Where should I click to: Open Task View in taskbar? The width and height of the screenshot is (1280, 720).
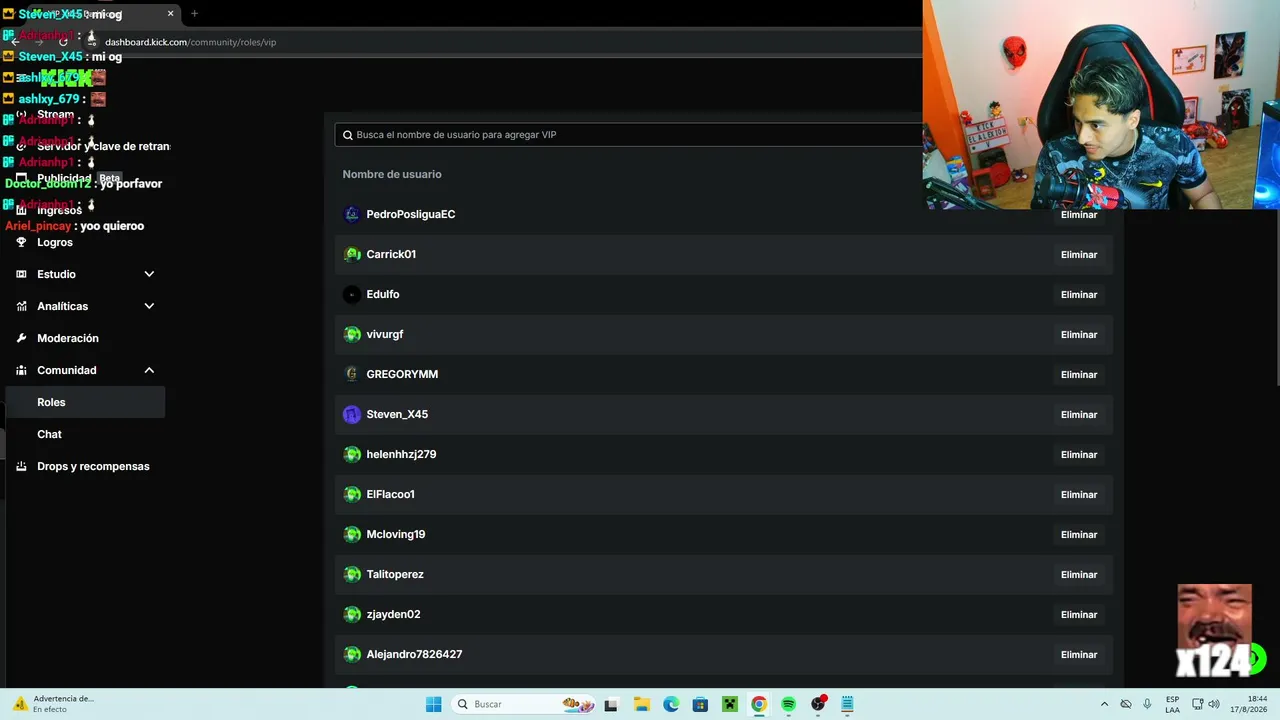pyautogui.click(x=611, y=704)
